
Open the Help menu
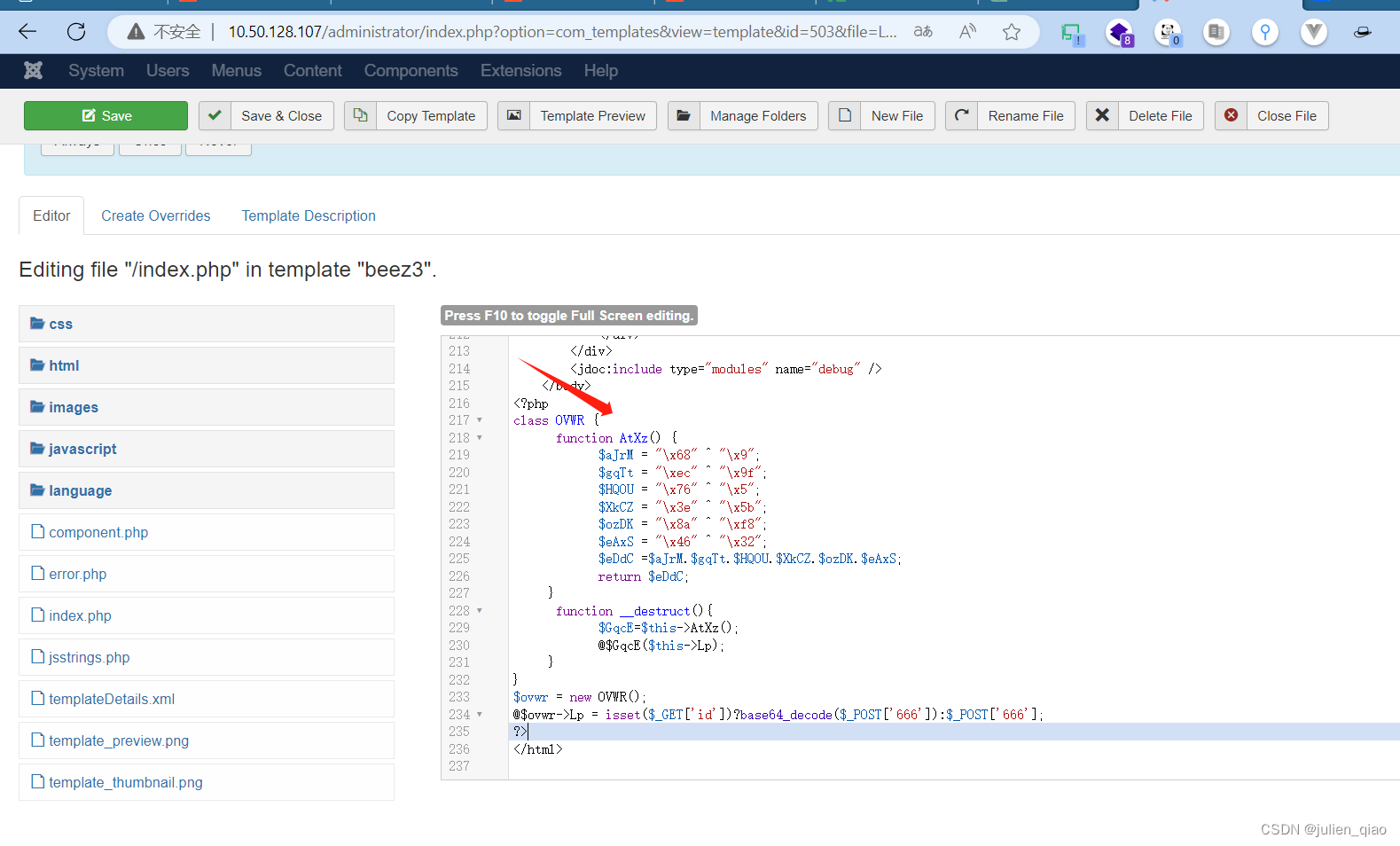(601, 71)
